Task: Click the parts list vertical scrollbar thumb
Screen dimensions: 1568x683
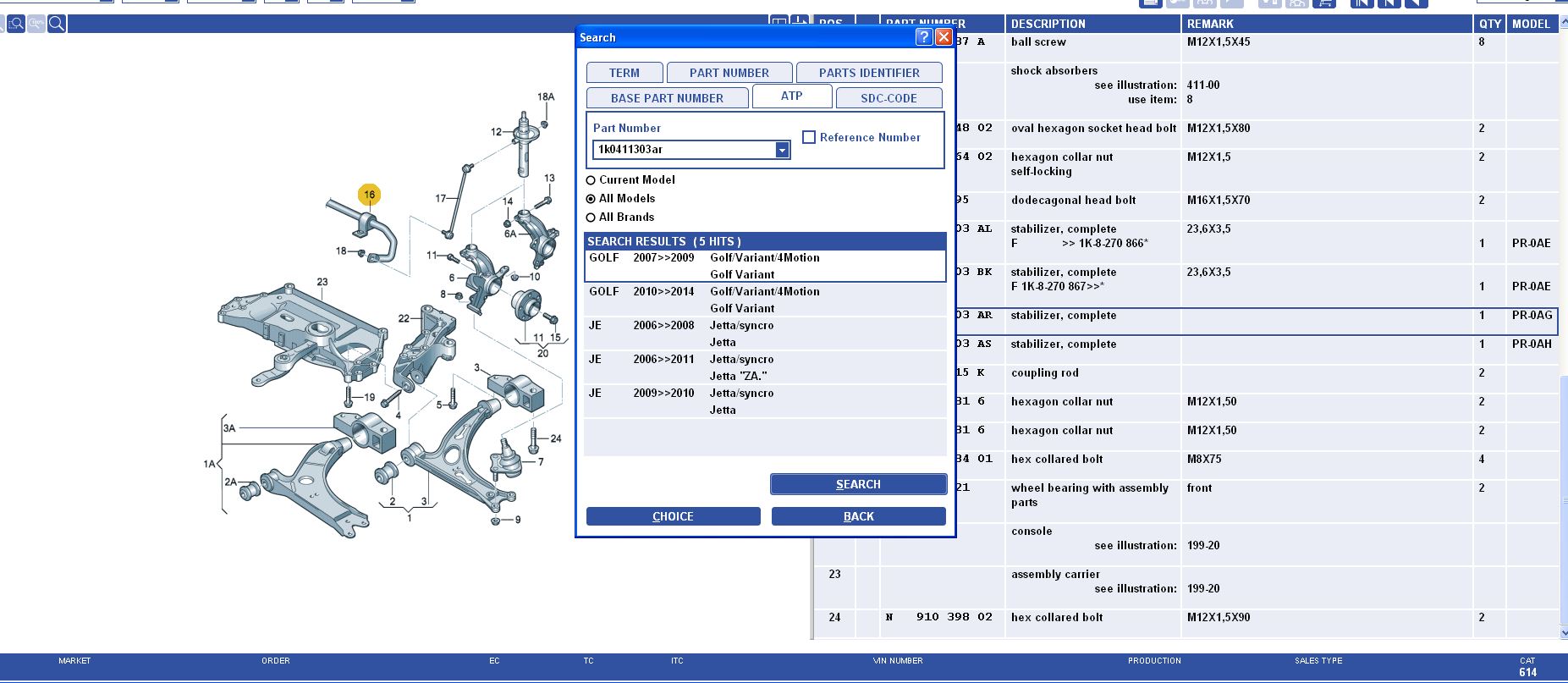Action: tap(1563, 499)
